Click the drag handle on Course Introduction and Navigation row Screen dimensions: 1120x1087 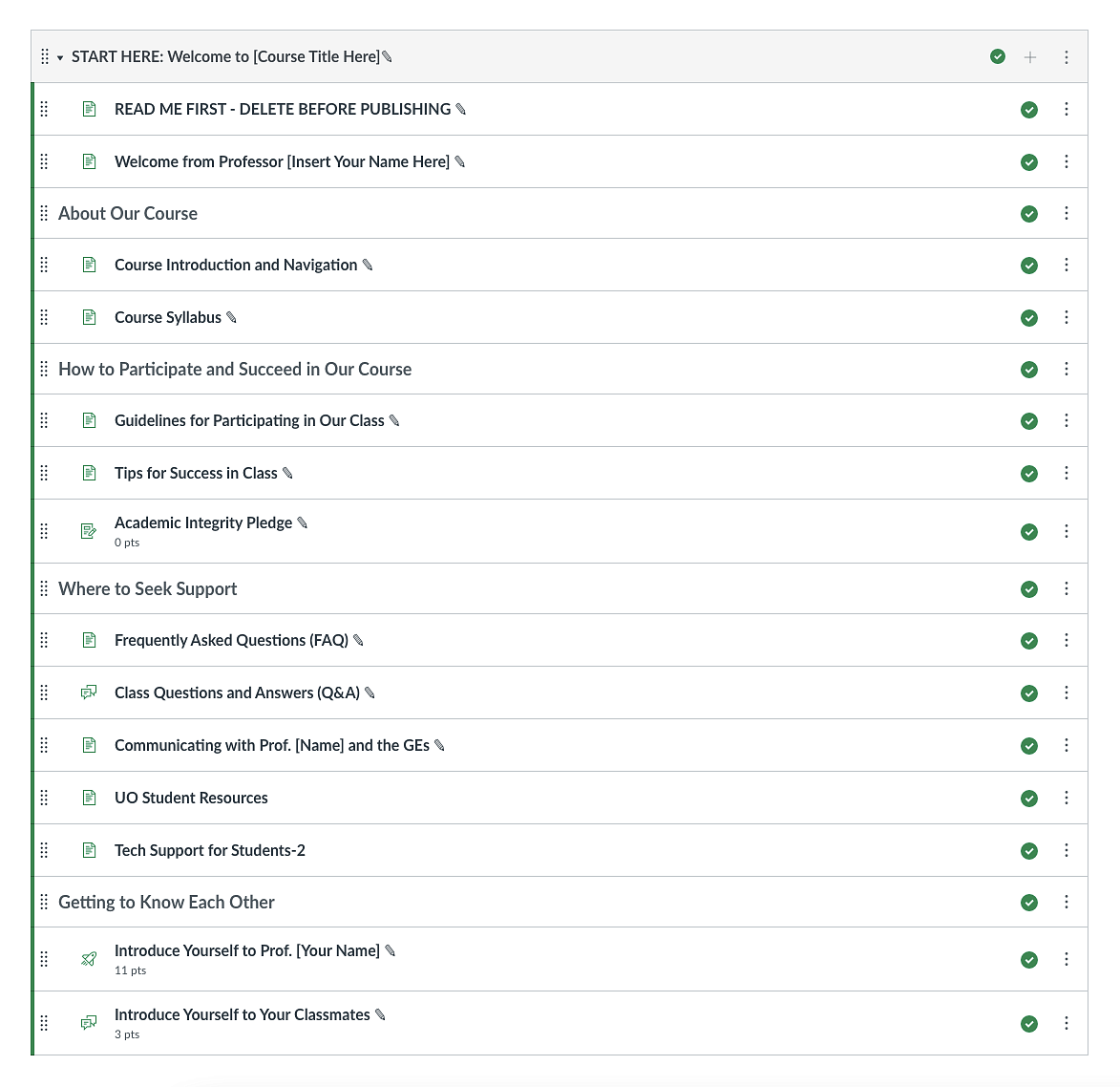tap(44, 265)
